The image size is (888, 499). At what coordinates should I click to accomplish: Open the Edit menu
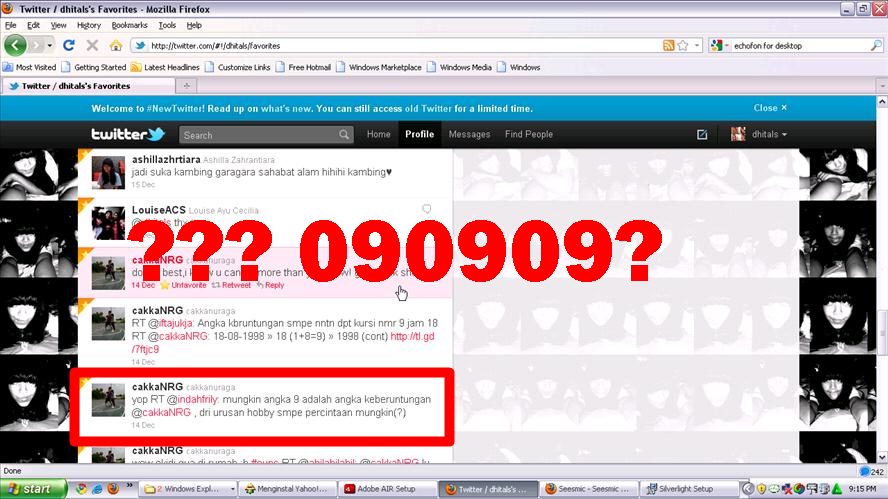click(x=33, y=25)
